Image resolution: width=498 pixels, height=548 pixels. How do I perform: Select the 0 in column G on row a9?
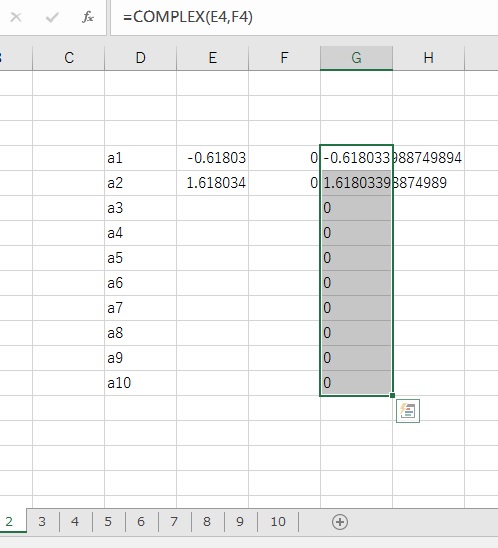pyautogui.click(x=356, y=358)
